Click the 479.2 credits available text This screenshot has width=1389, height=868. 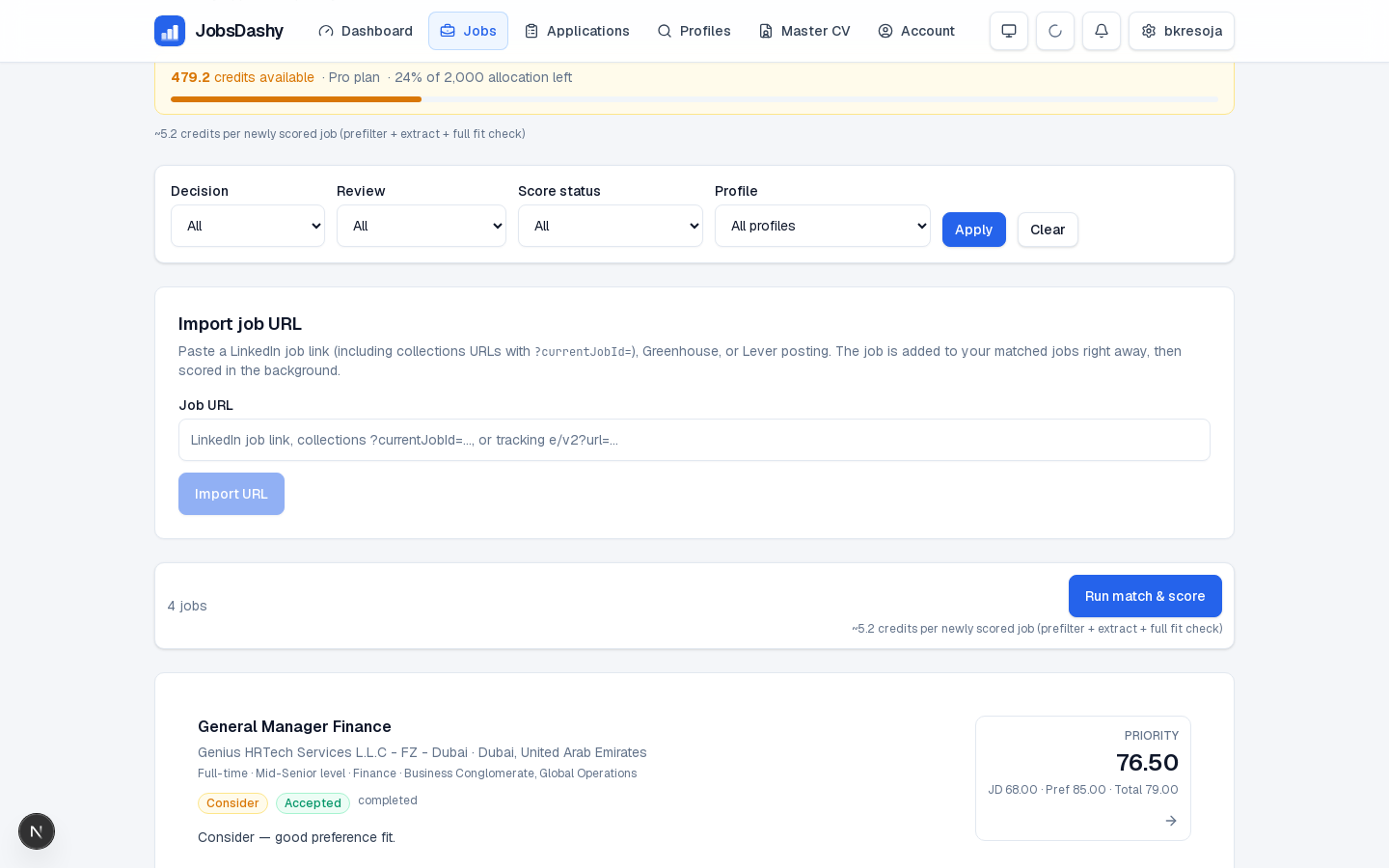pyautogui.click(x=242, y=77)
